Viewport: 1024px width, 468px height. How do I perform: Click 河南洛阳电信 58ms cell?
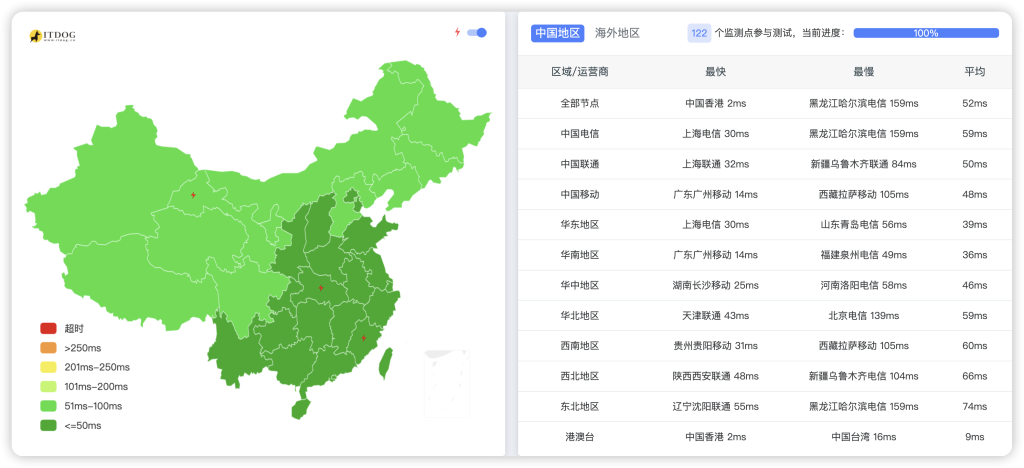point(863,285)
